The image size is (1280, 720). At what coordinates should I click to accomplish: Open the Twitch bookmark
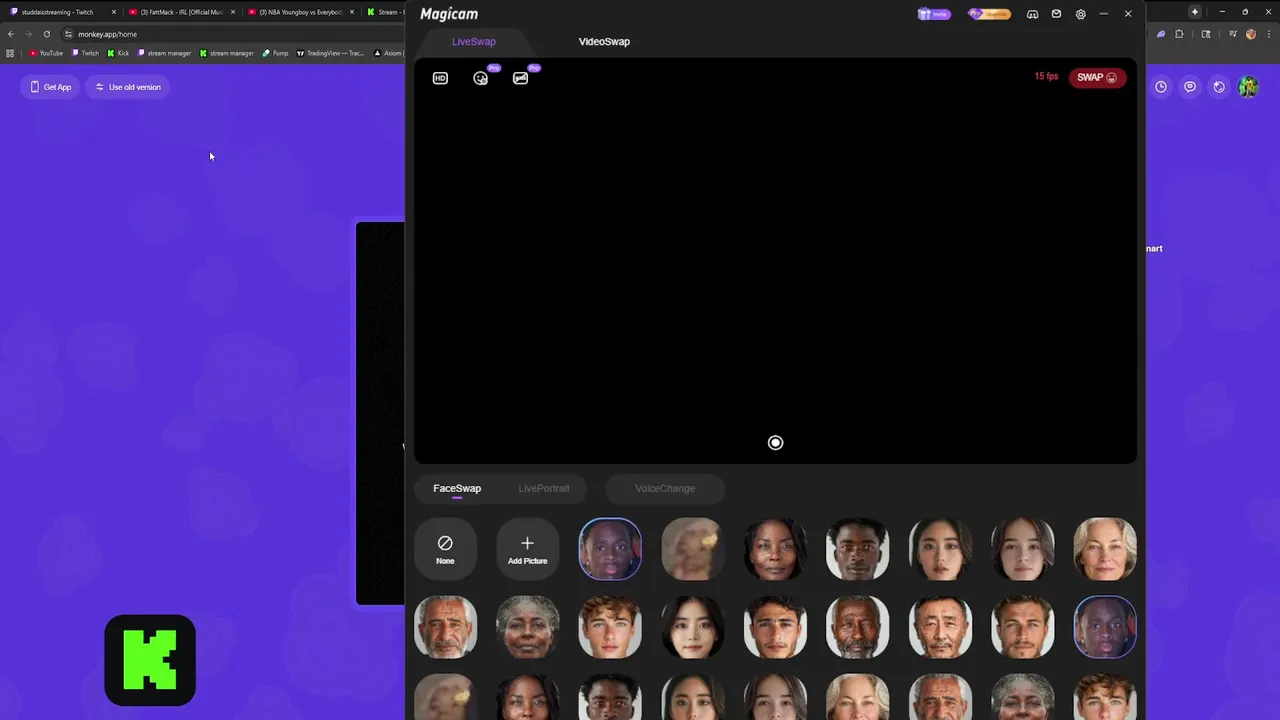(85, 53)
